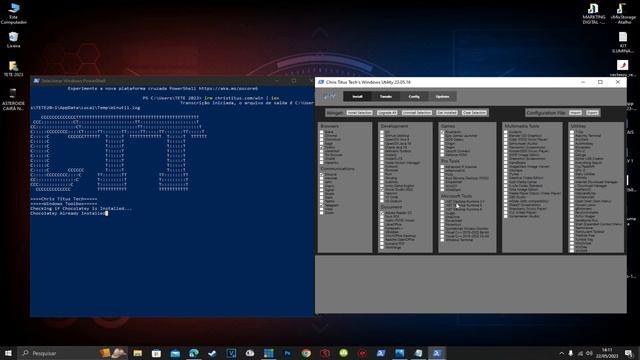Click the Uninstall Selection button
The width and height of the screenshot is (640, 360).
(417, 113)
